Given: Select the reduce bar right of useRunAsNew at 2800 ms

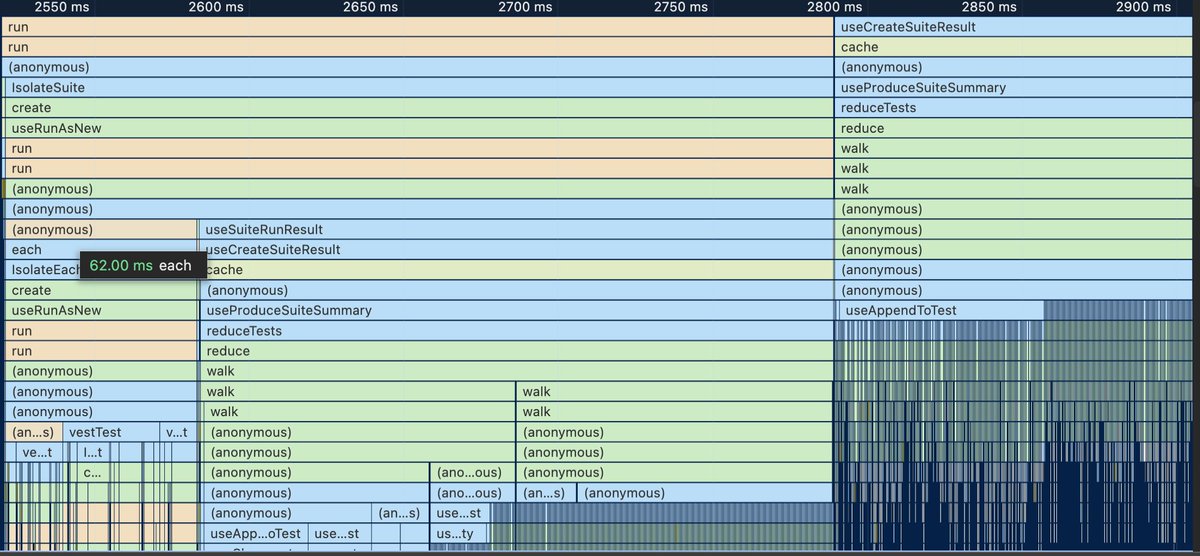Looking at the screenshot, I should [x=1014, y=128].
